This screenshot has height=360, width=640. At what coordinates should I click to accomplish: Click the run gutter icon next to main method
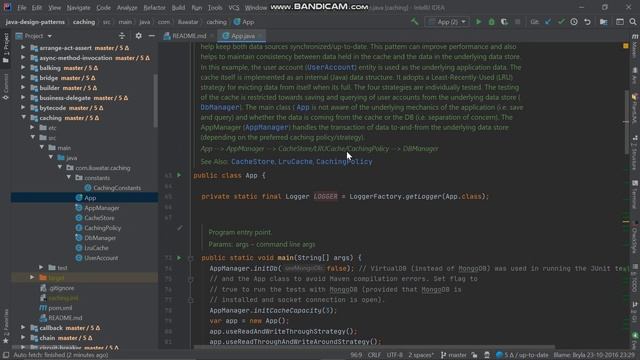pyautogui.click(x=179, y=258)
